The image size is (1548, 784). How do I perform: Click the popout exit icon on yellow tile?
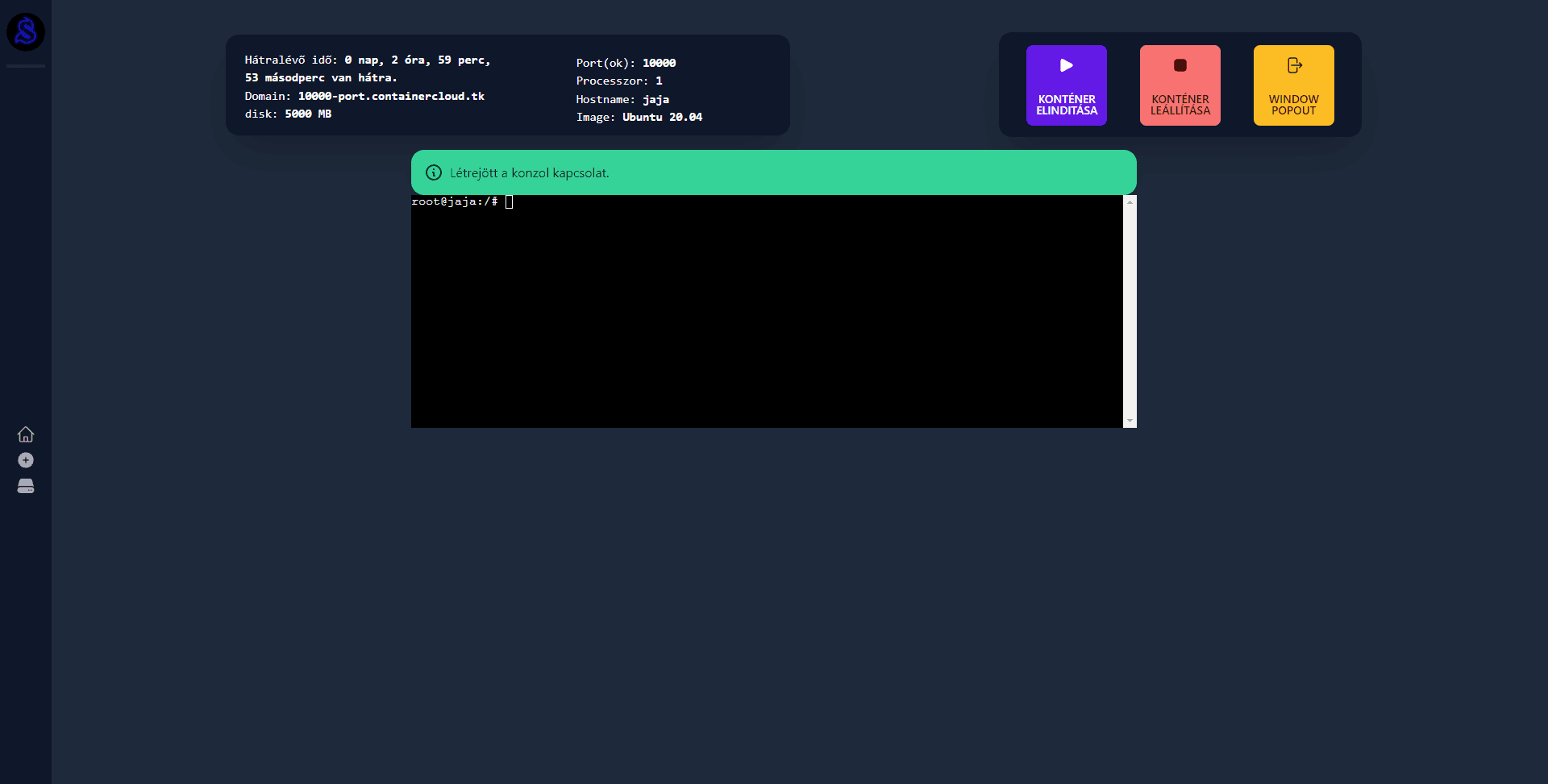point(1294,65)
